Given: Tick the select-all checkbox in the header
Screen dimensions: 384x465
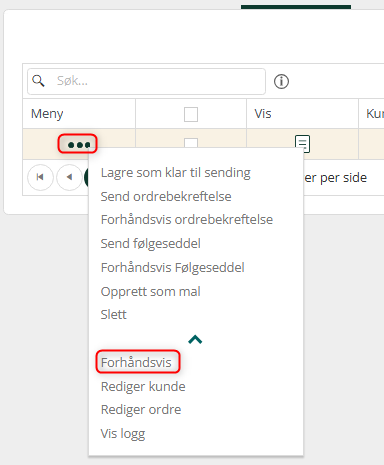Looking at the screenshot, I should tap(191, 114).
